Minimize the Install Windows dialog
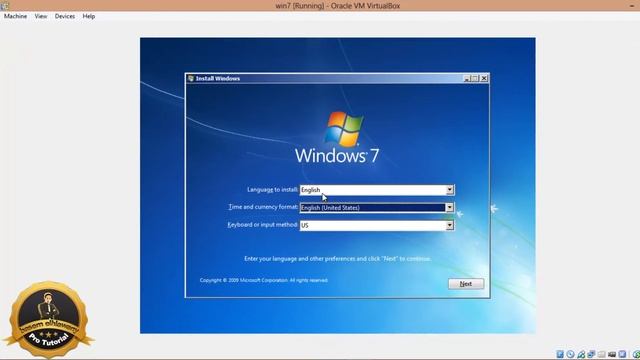This screenshot has height=360, width=640. coord(467,78)
